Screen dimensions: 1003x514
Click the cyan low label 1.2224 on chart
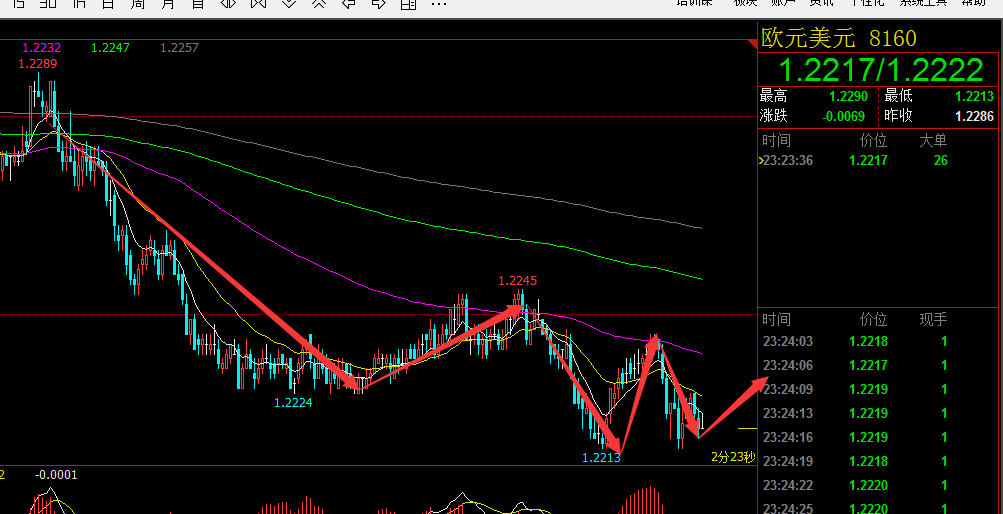(293, 403)
